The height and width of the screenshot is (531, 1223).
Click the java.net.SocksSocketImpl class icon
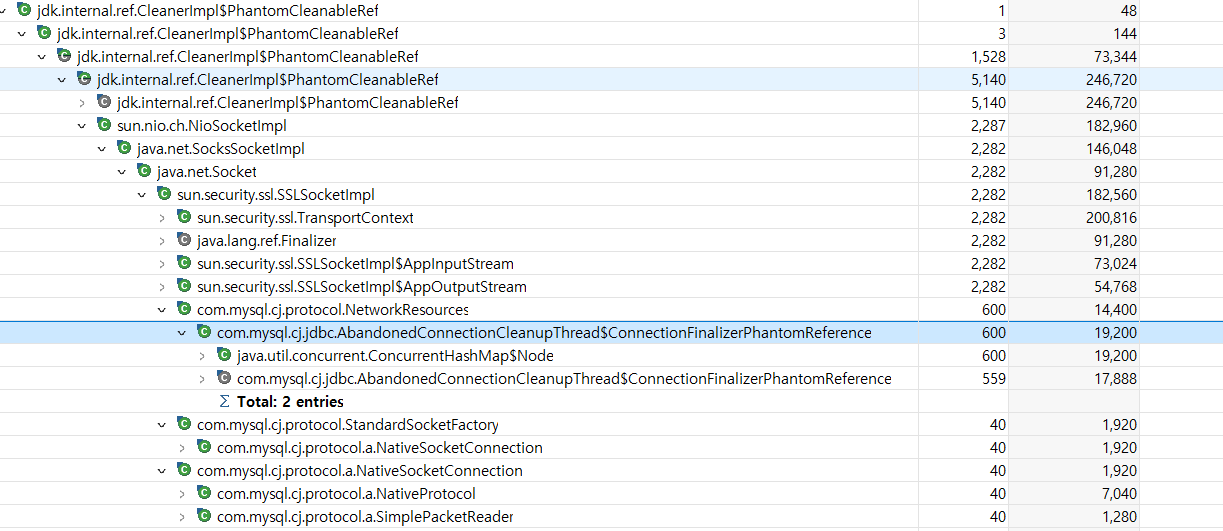click(124, 148)
